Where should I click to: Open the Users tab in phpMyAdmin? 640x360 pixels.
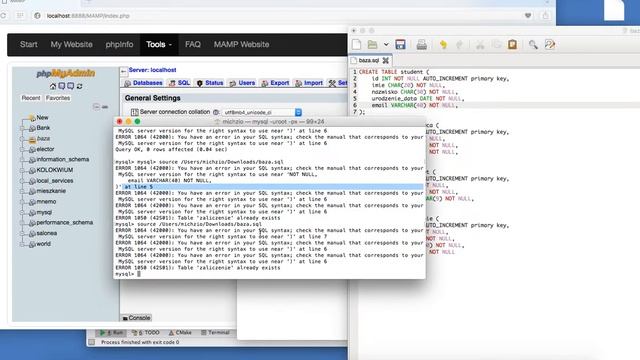(242, 83)
